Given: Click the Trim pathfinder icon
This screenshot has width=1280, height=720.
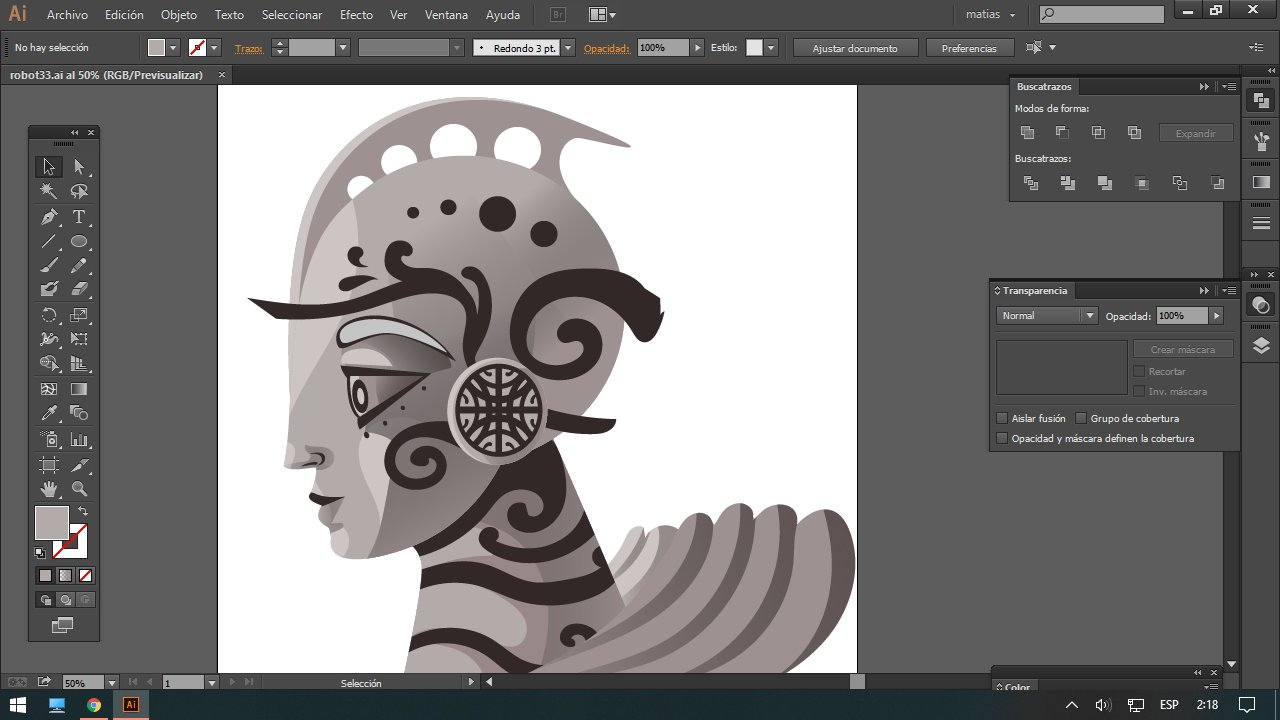Looking at the screenshot, I should tap(1067, 183).
